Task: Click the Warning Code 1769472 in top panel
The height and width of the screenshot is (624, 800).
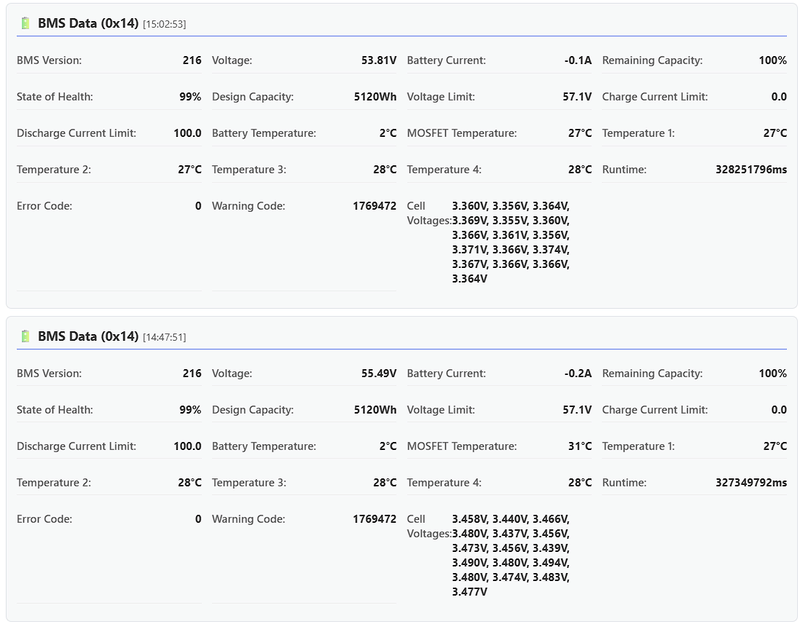Action: (374, 207)
